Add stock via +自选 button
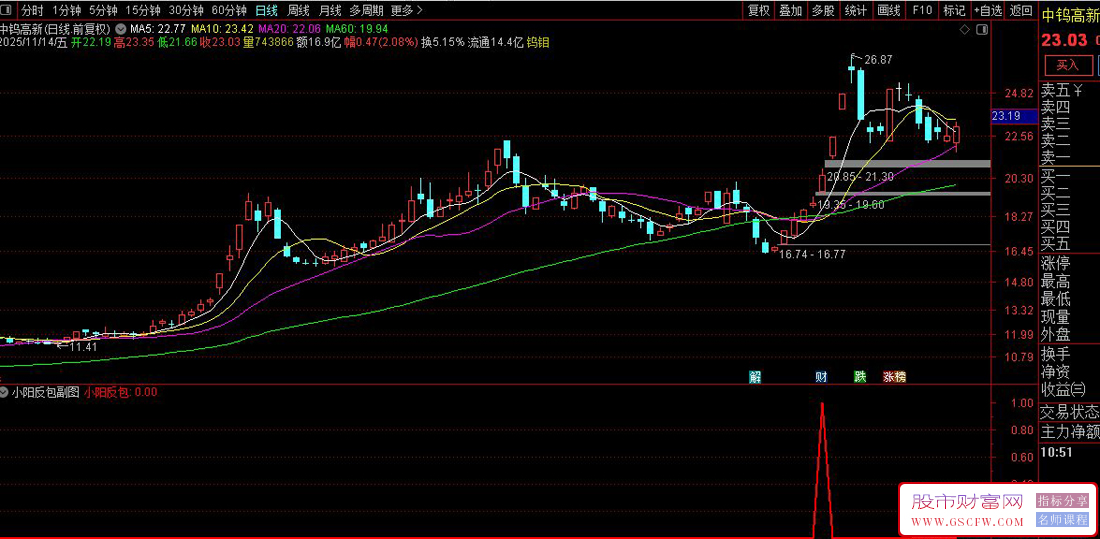Viewport: 1100px width, 539px height. coord(987,10)
